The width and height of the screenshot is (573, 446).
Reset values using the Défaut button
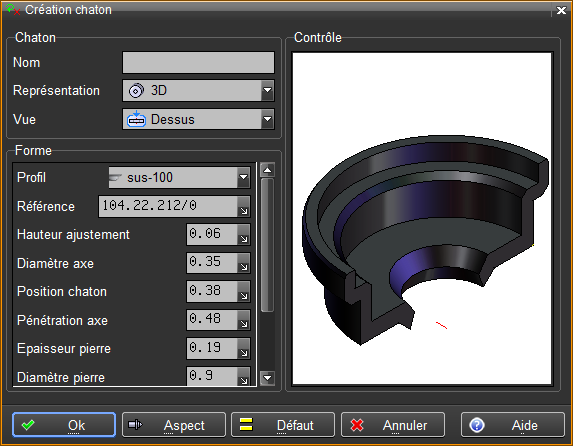coord(283,425)
